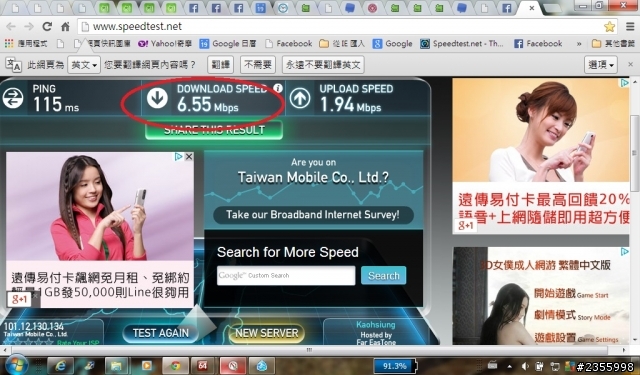640x375 pixels.
Task: Click the Search button
Action: (384, 276)
